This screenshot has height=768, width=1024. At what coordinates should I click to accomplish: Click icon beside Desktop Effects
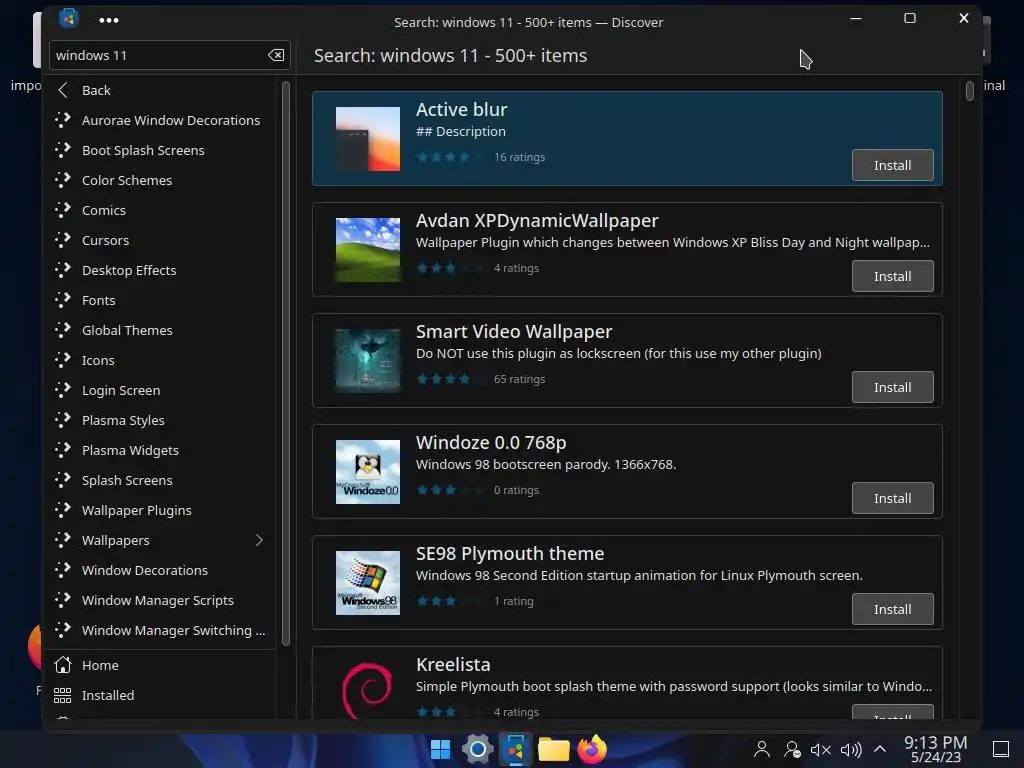[x=63, y=270]
